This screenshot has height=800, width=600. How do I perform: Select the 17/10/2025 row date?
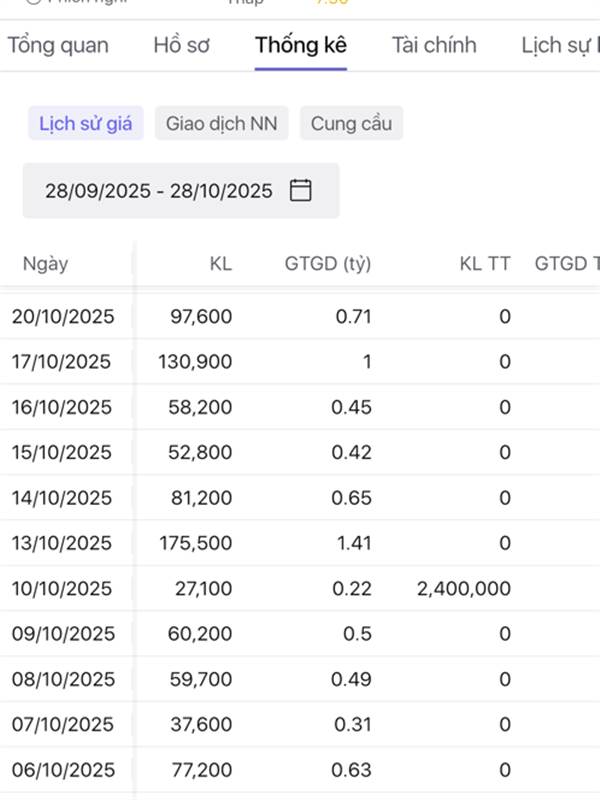click(63, 362)
